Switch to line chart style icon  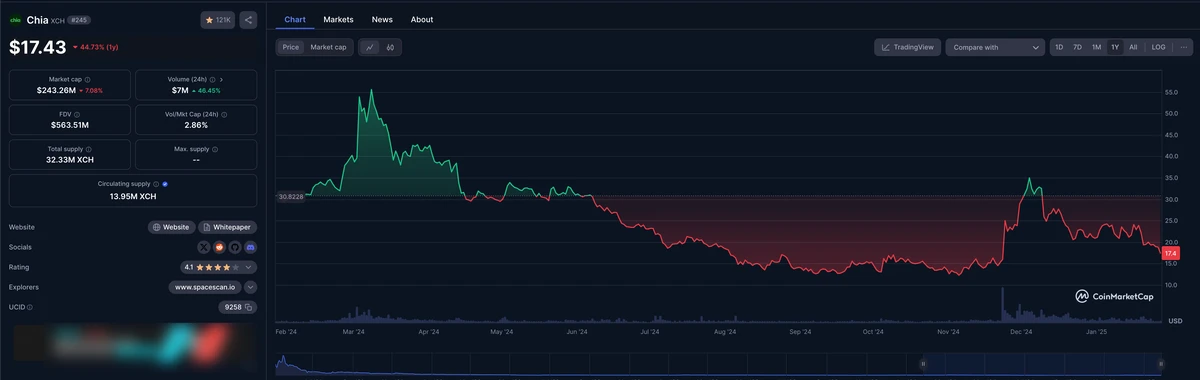tap(370, 47)
